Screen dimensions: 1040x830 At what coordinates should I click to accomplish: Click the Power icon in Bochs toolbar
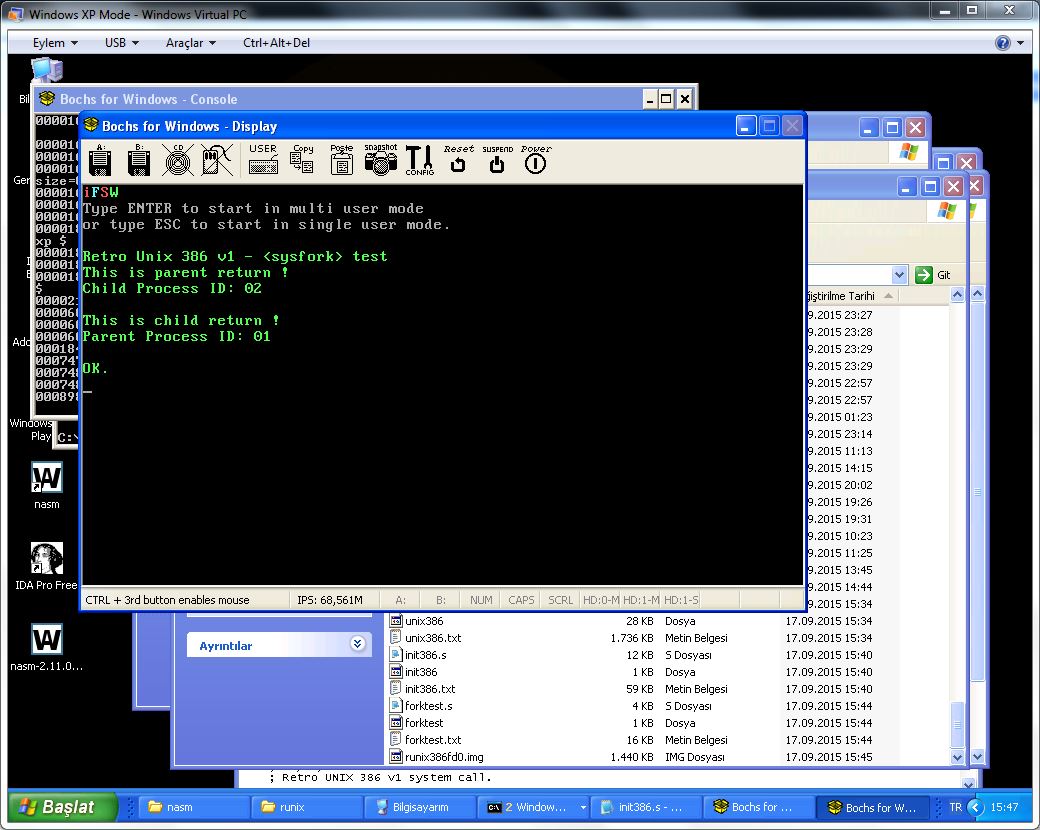[536, 159]
